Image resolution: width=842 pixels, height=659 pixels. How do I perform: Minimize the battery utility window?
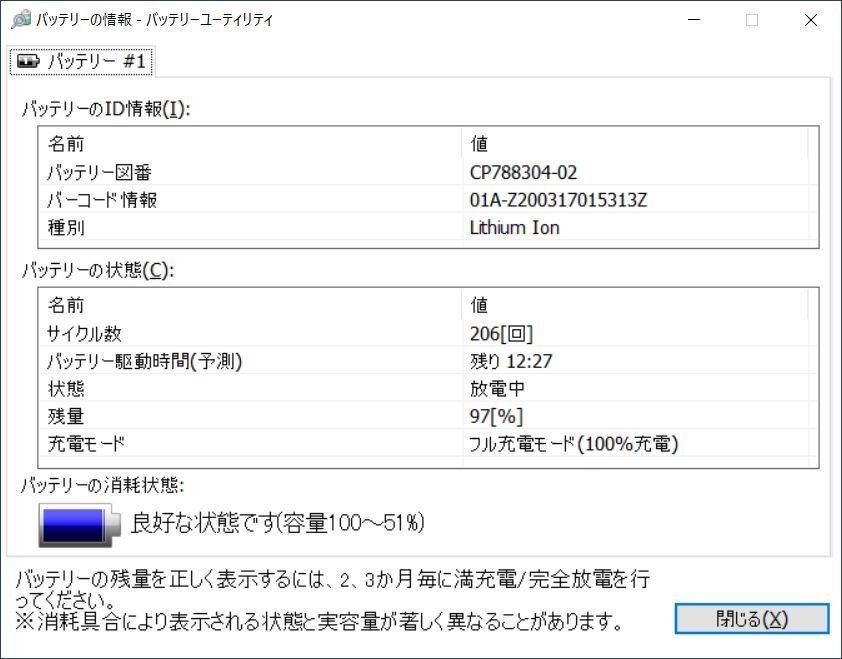click(x=694, y=20)
